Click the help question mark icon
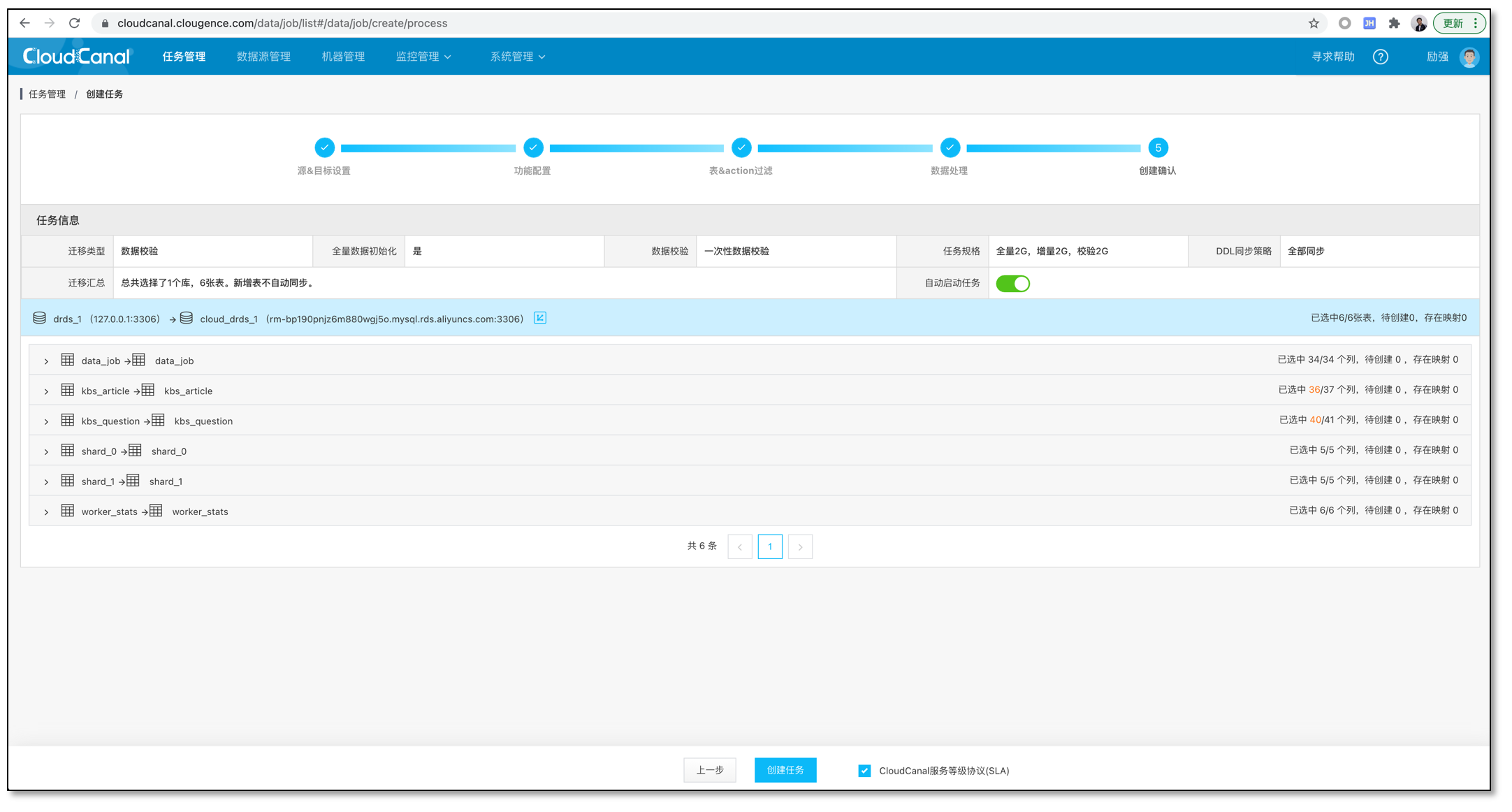The width and height of the screenshot is (1512, 812). click(1380, 57)
